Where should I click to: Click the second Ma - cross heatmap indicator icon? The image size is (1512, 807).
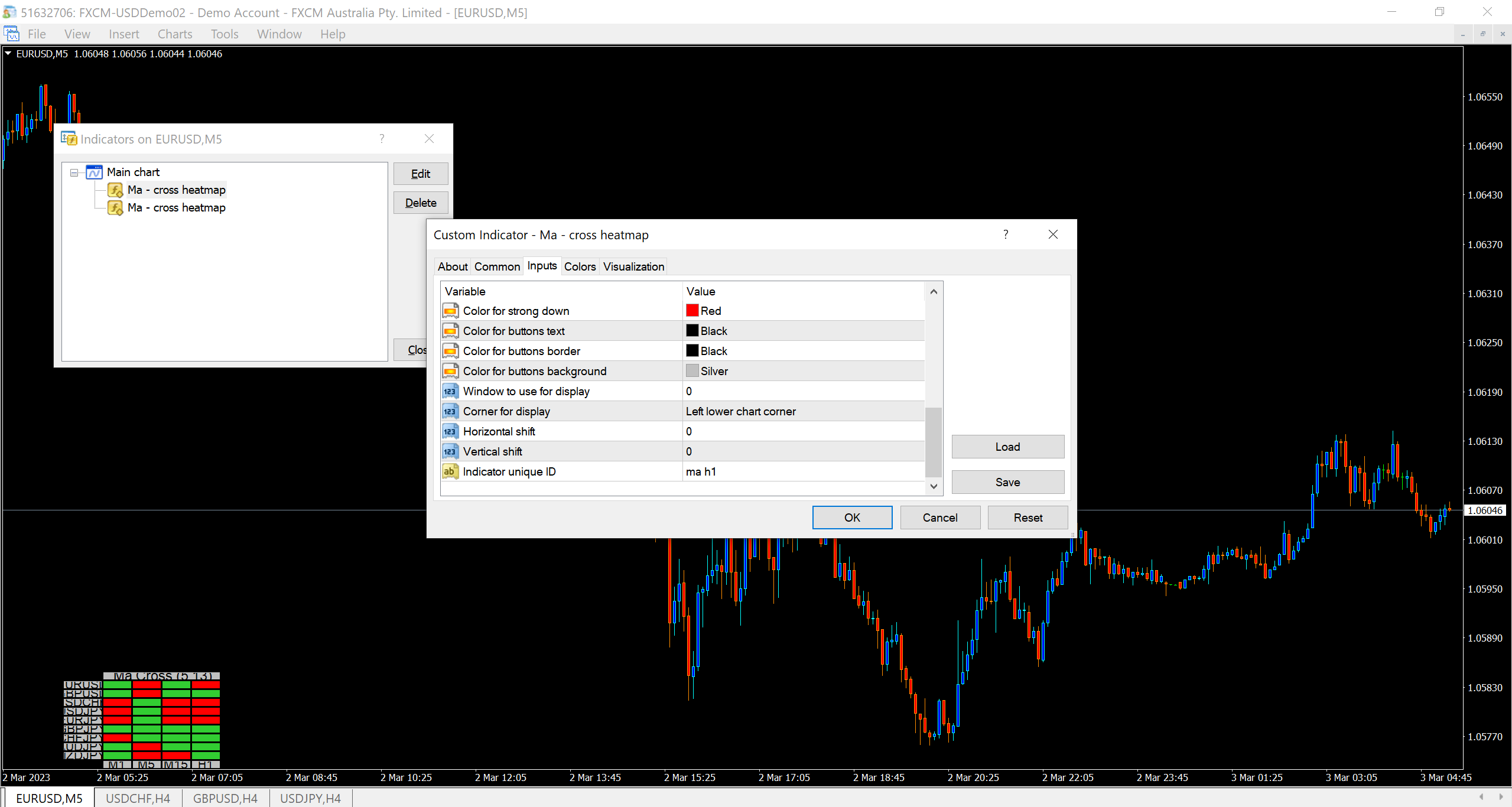(115, 207)
